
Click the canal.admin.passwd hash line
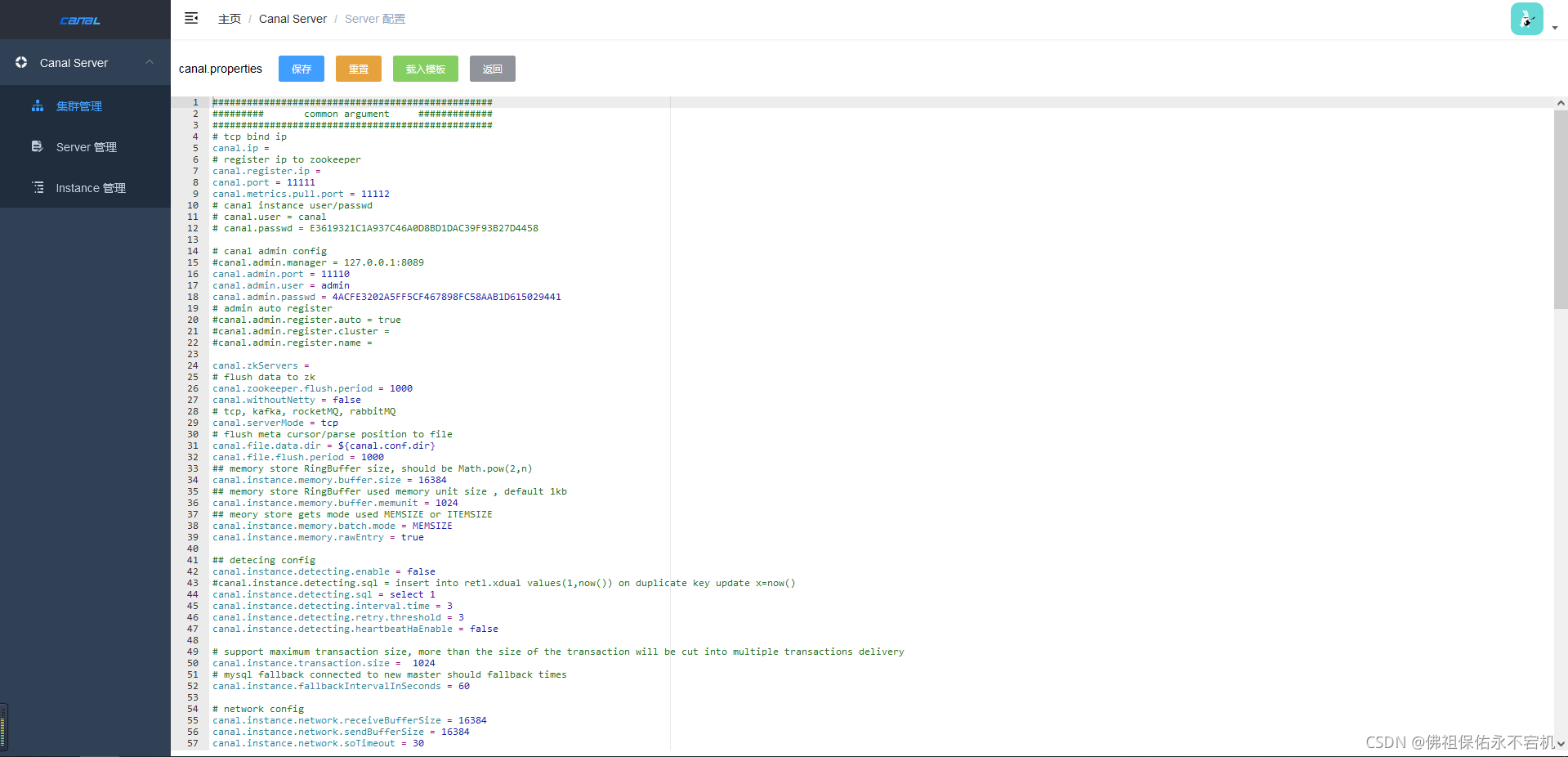(386, 297)
